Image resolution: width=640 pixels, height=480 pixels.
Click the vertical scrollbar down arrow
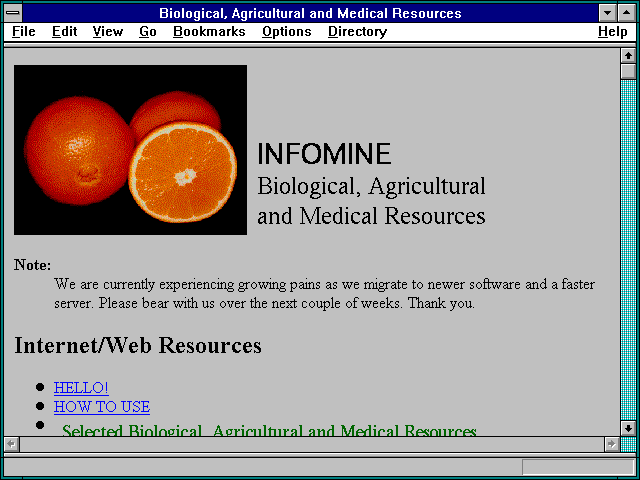click(628, 428)
